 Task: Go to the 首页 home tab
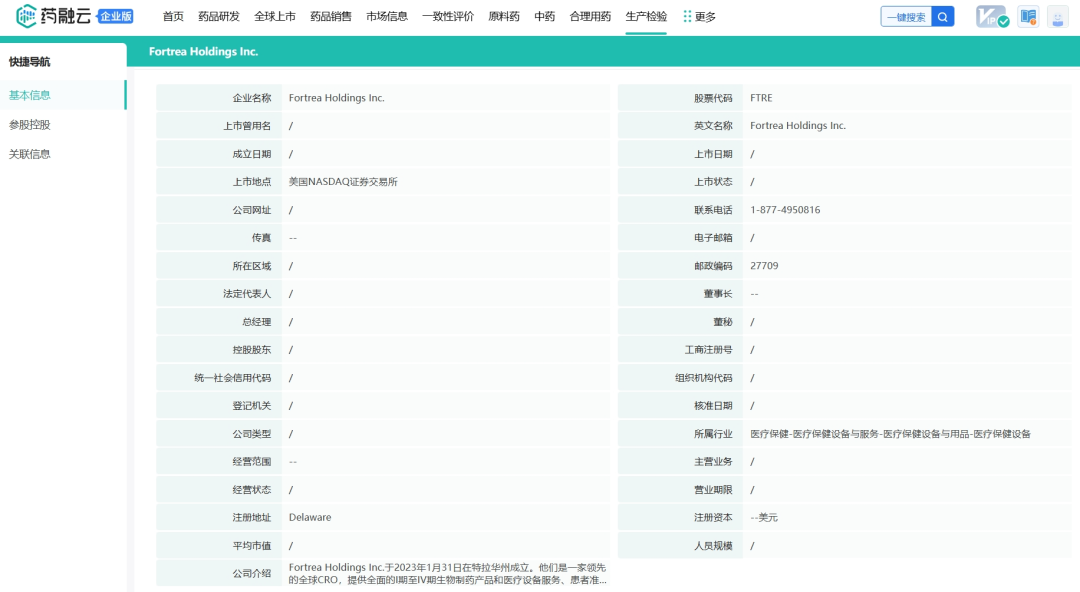173,17
